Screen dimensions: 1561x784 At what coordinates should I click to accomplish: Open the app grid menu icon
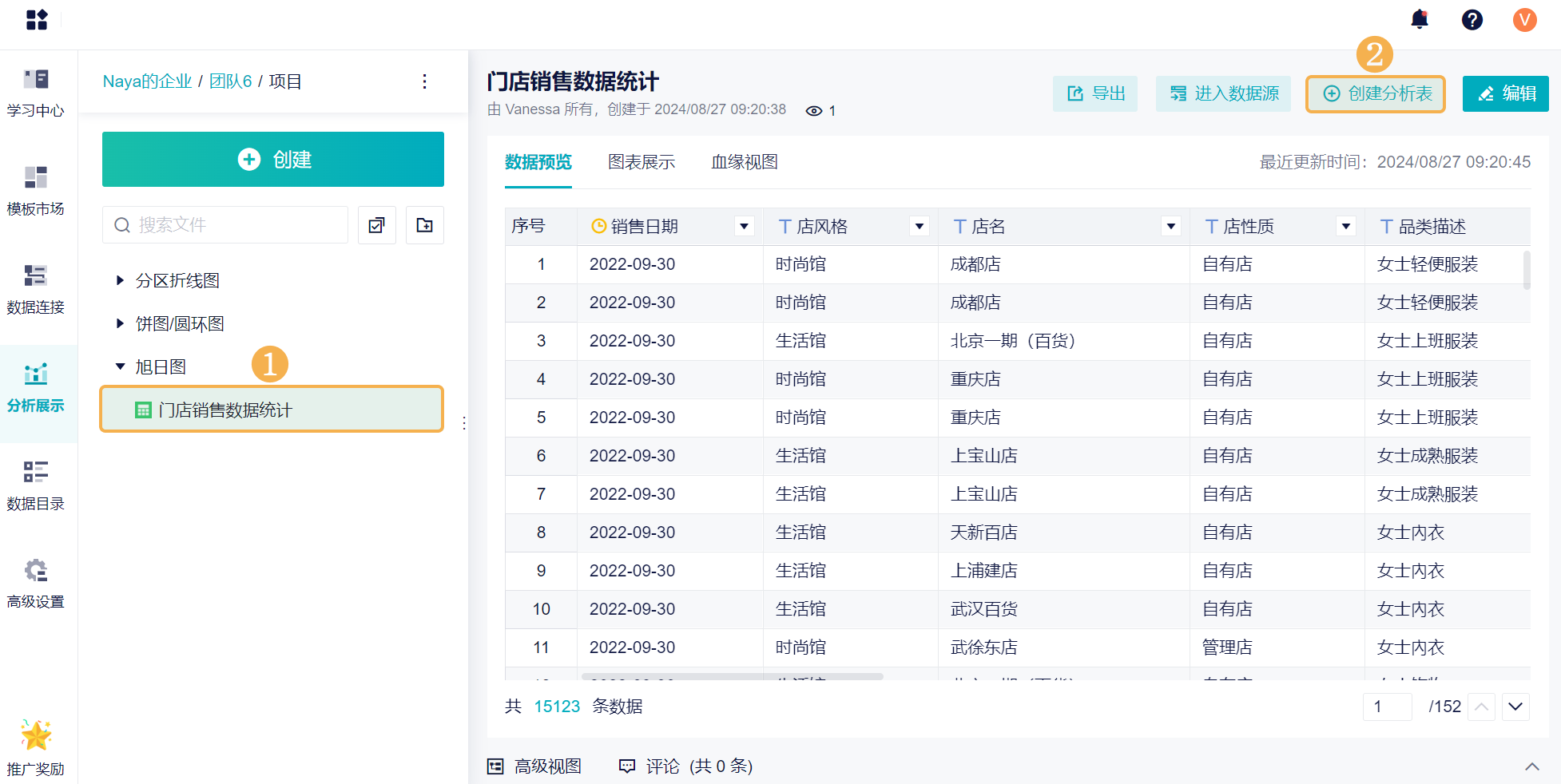point(37,19)
